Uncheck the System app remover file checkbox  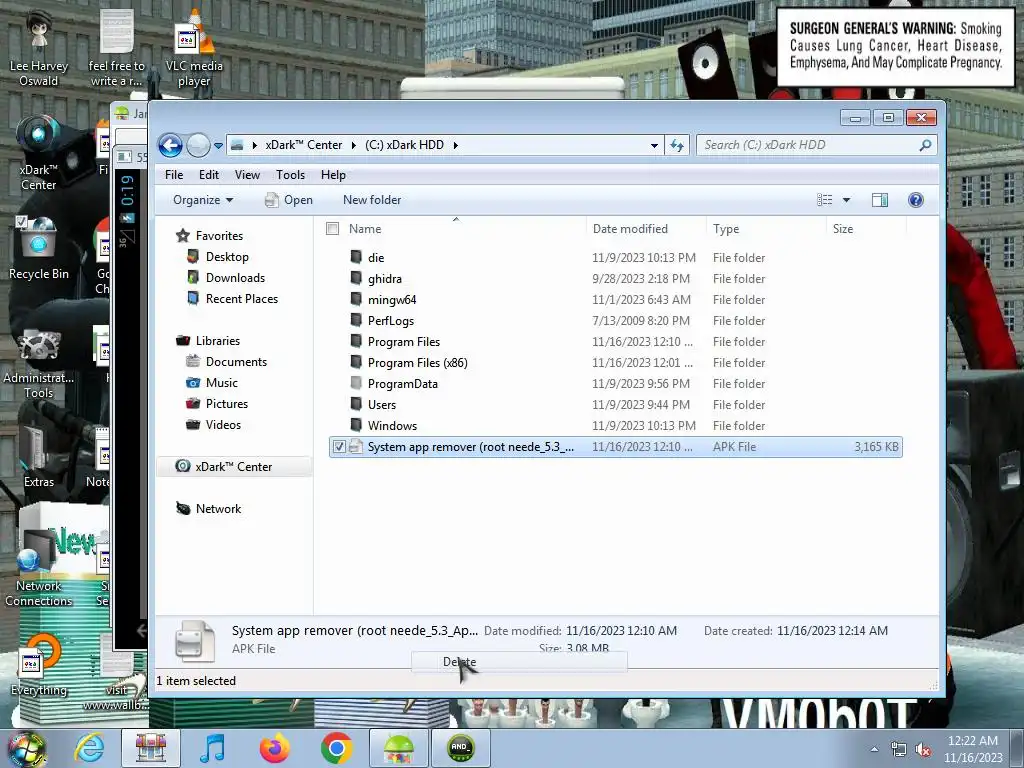point(339,447)
